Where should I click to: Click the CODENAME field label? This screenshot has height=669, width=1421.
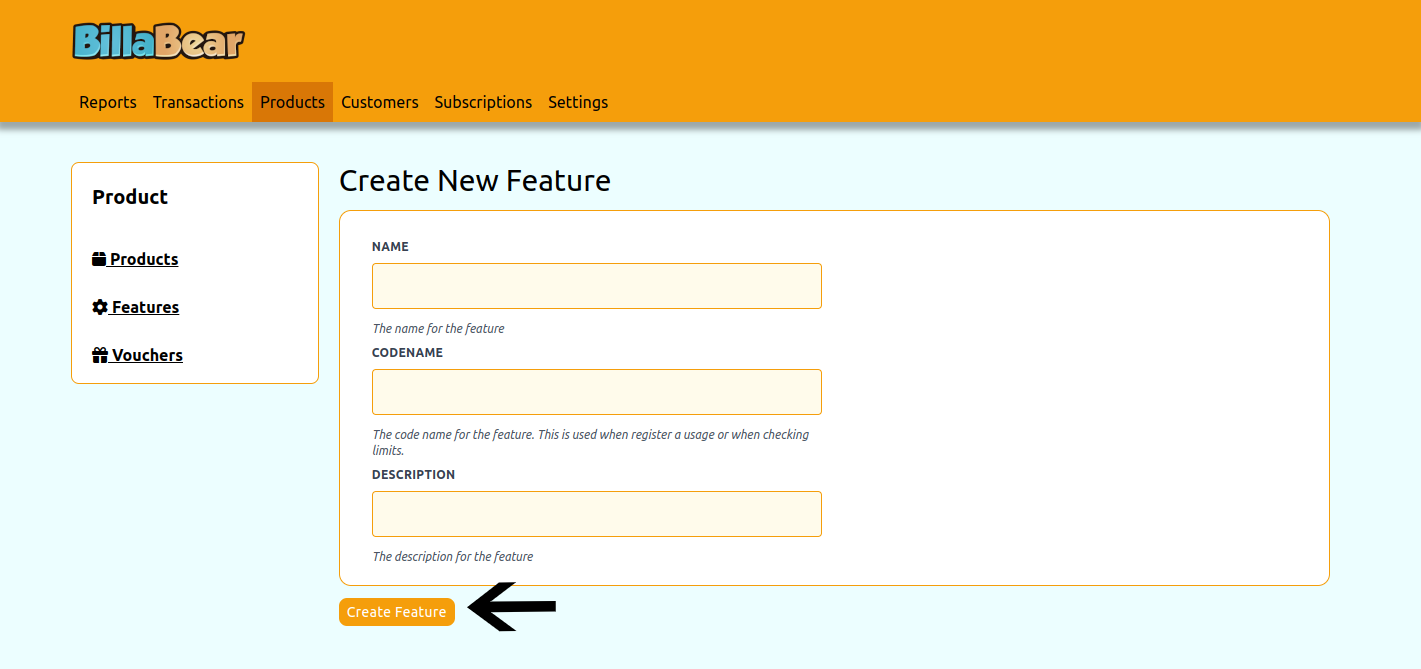pos(407,353)
